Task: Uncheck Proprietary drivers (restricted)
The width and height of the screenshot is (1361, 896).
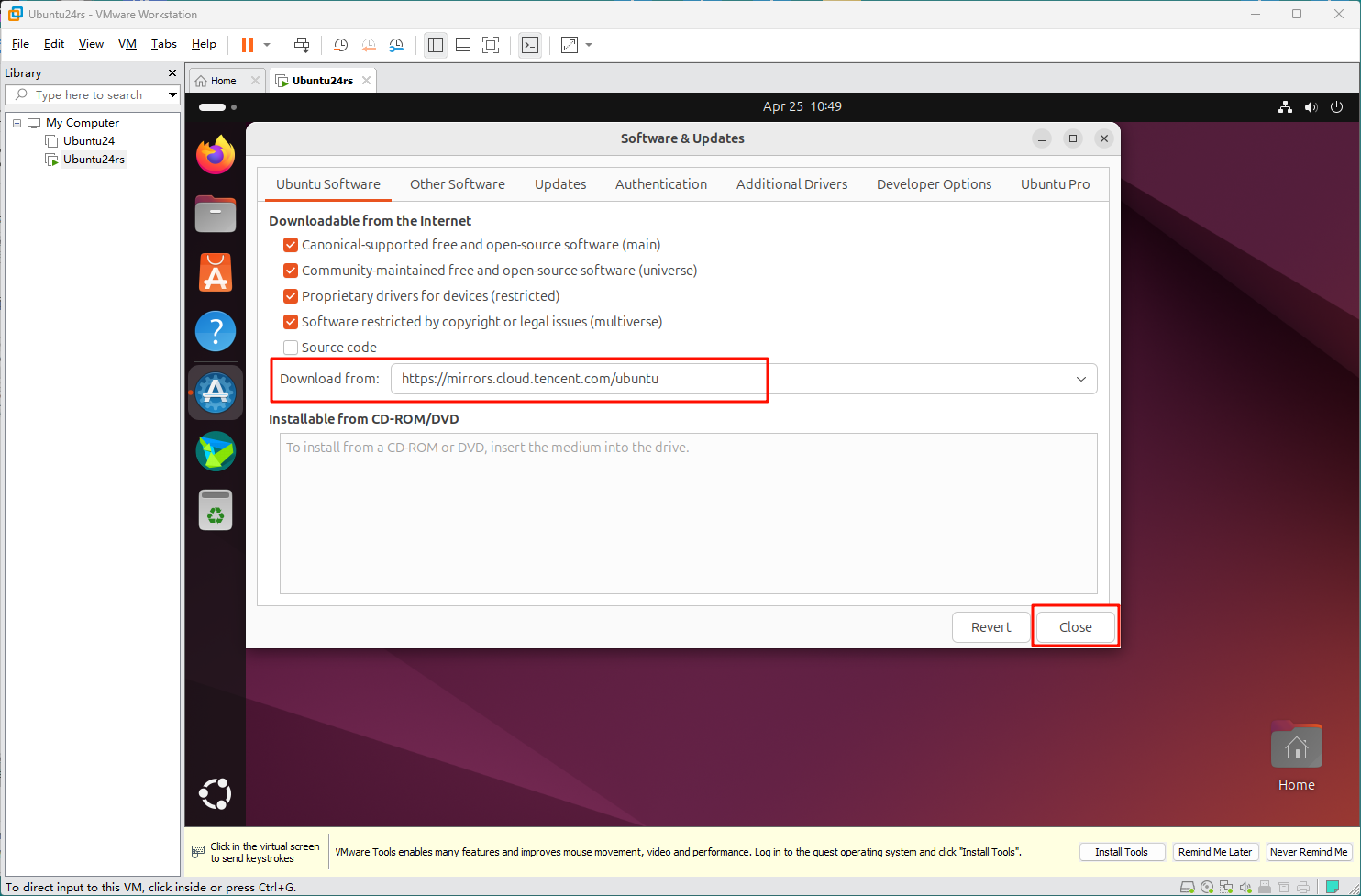Action: tap(291, 296)
